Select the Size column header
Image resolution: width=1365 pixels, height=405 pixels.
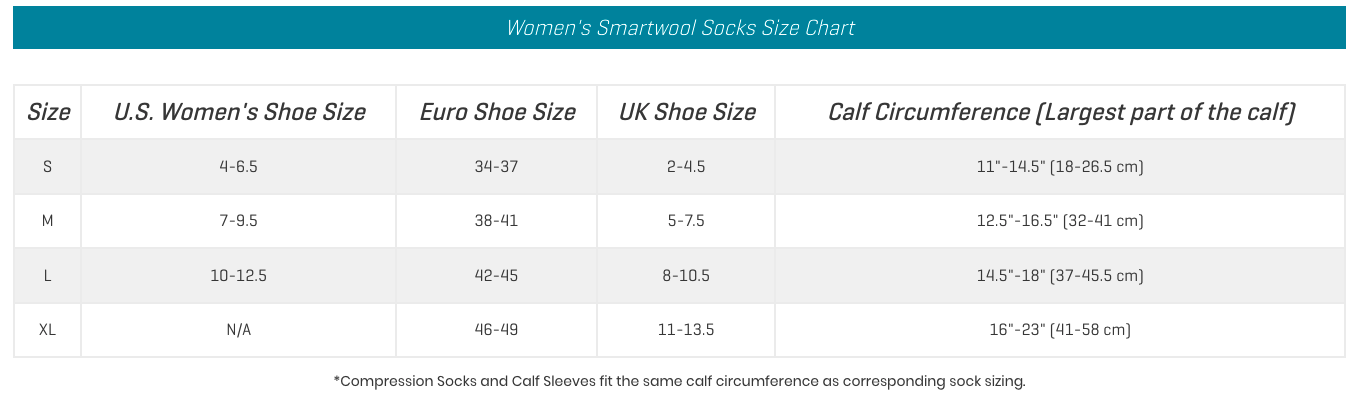point(48,112)
